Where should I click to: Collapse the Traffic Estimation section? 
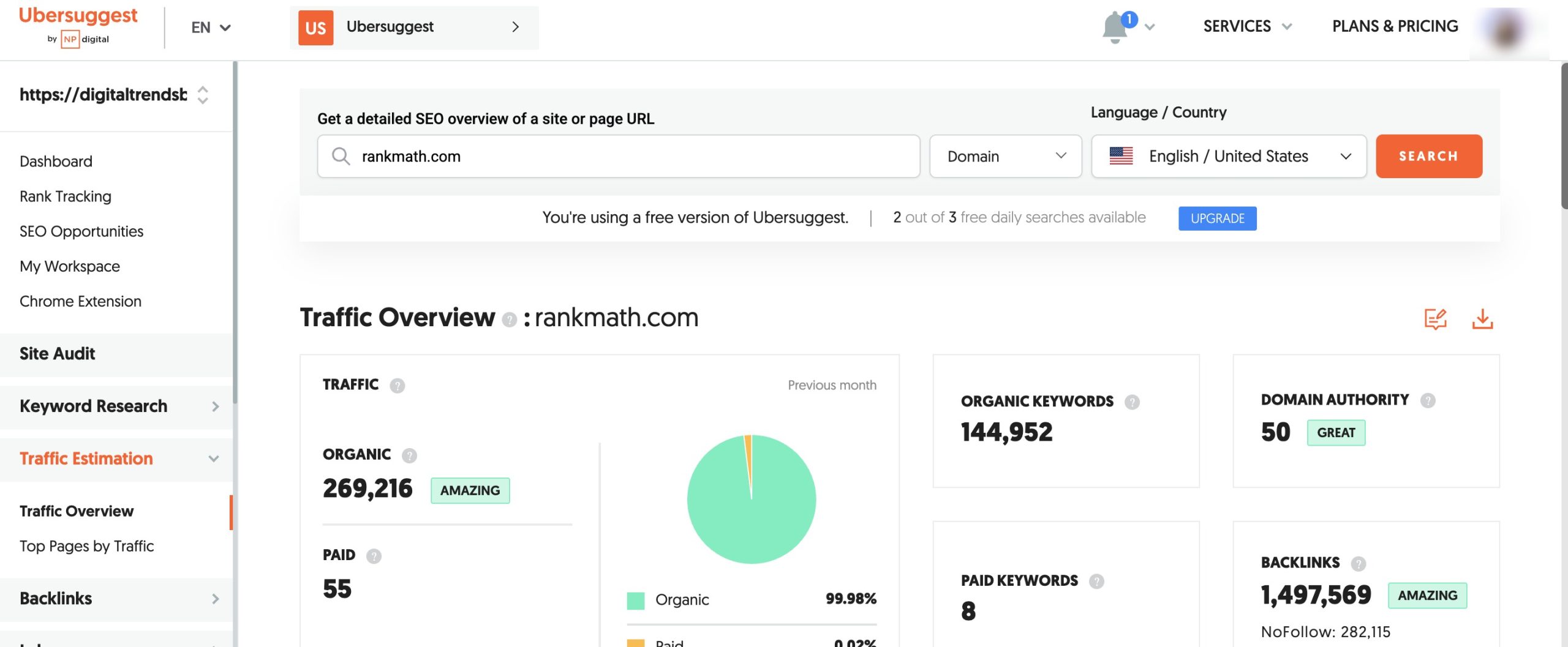(116, 459)
